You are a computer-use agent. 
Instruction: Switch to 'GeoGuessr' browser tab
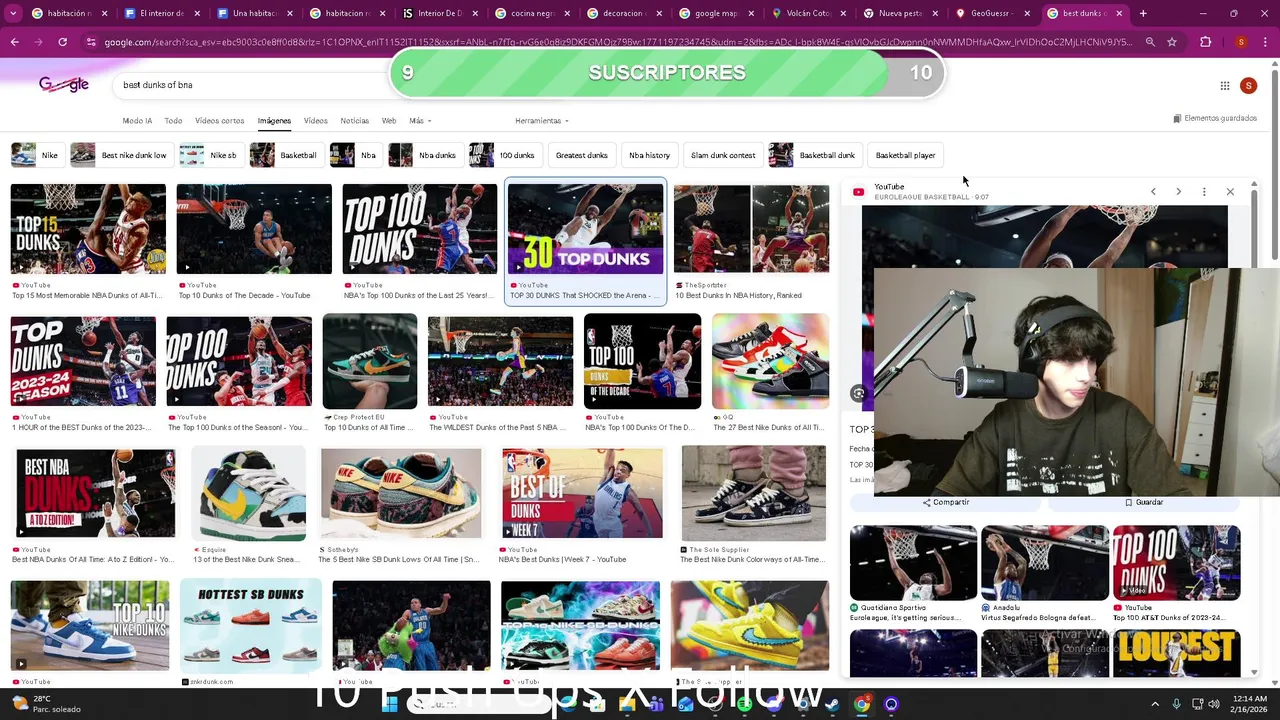coord(990,13)
